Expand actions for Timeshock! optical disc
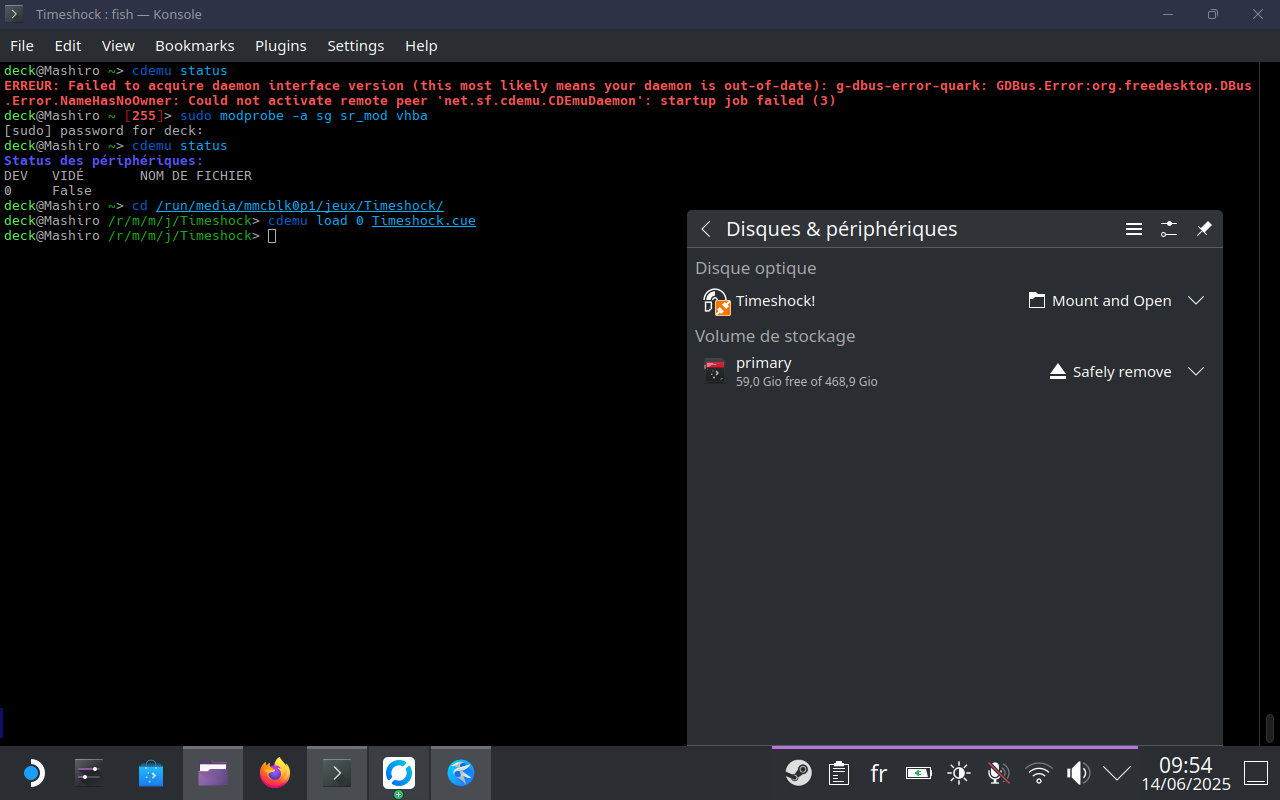Screen dimensions: 1280x800 pyautogui.click(x=1196, y=301)
